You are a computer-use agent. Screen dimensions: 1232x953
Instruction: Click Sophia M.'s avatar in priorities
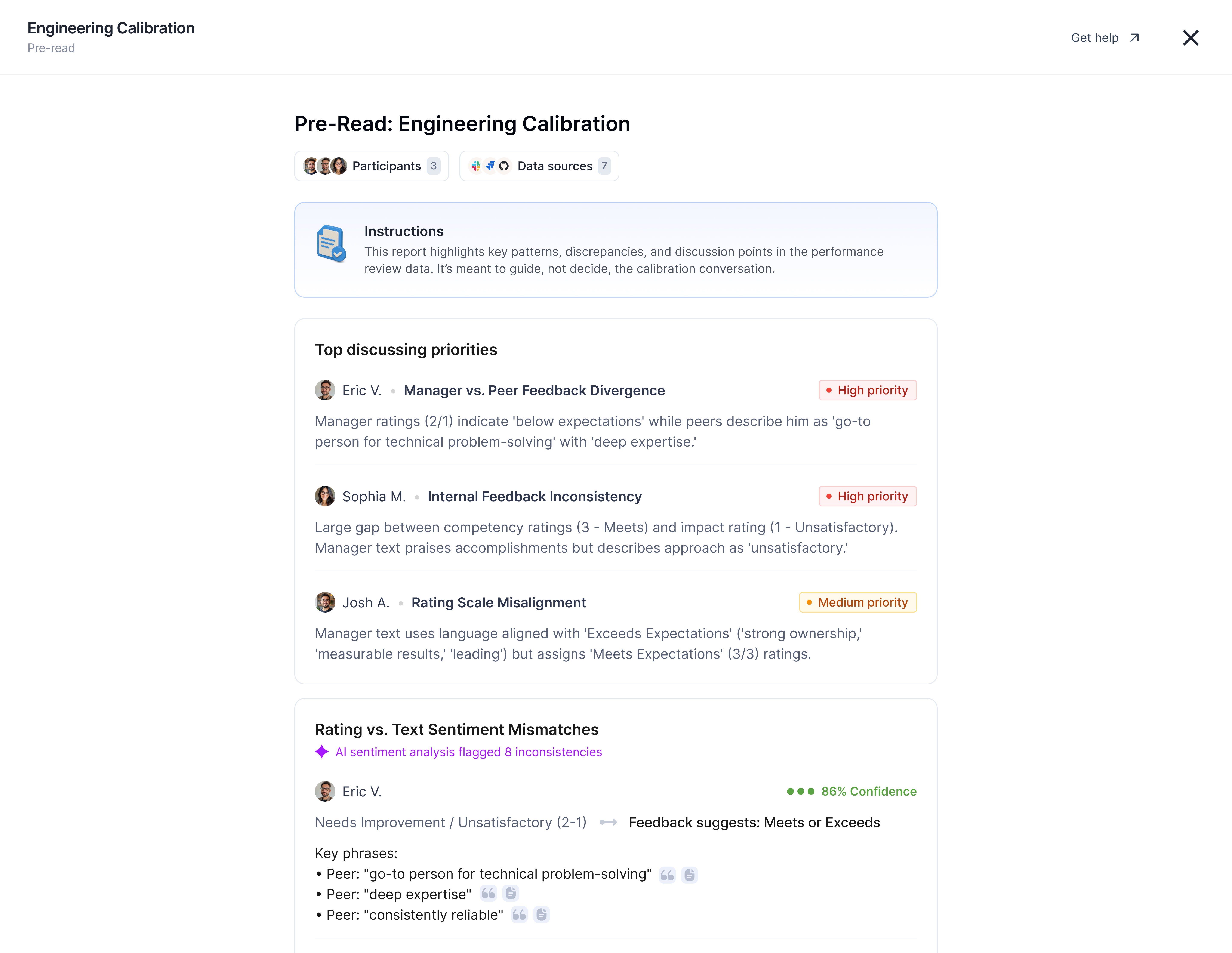[325, 496]
